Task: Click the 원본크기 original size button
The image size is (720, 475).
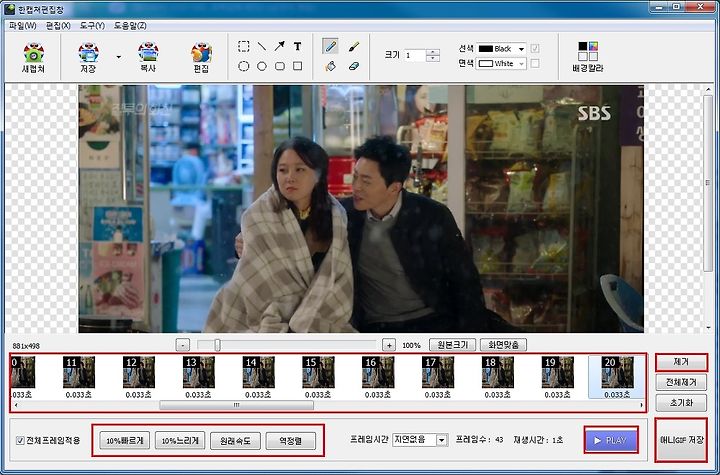Action: [453, 345]
